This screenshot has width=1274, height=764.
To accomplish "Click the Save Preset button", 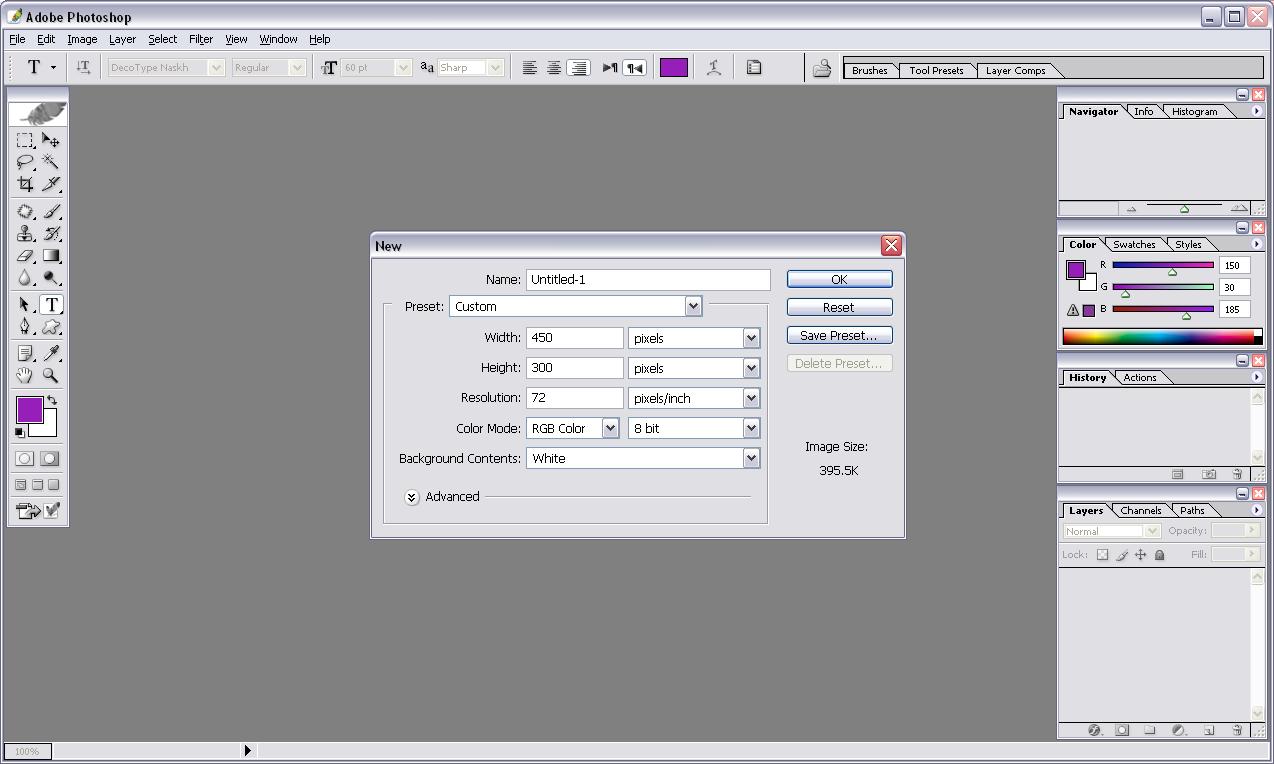I will [839, 335].
